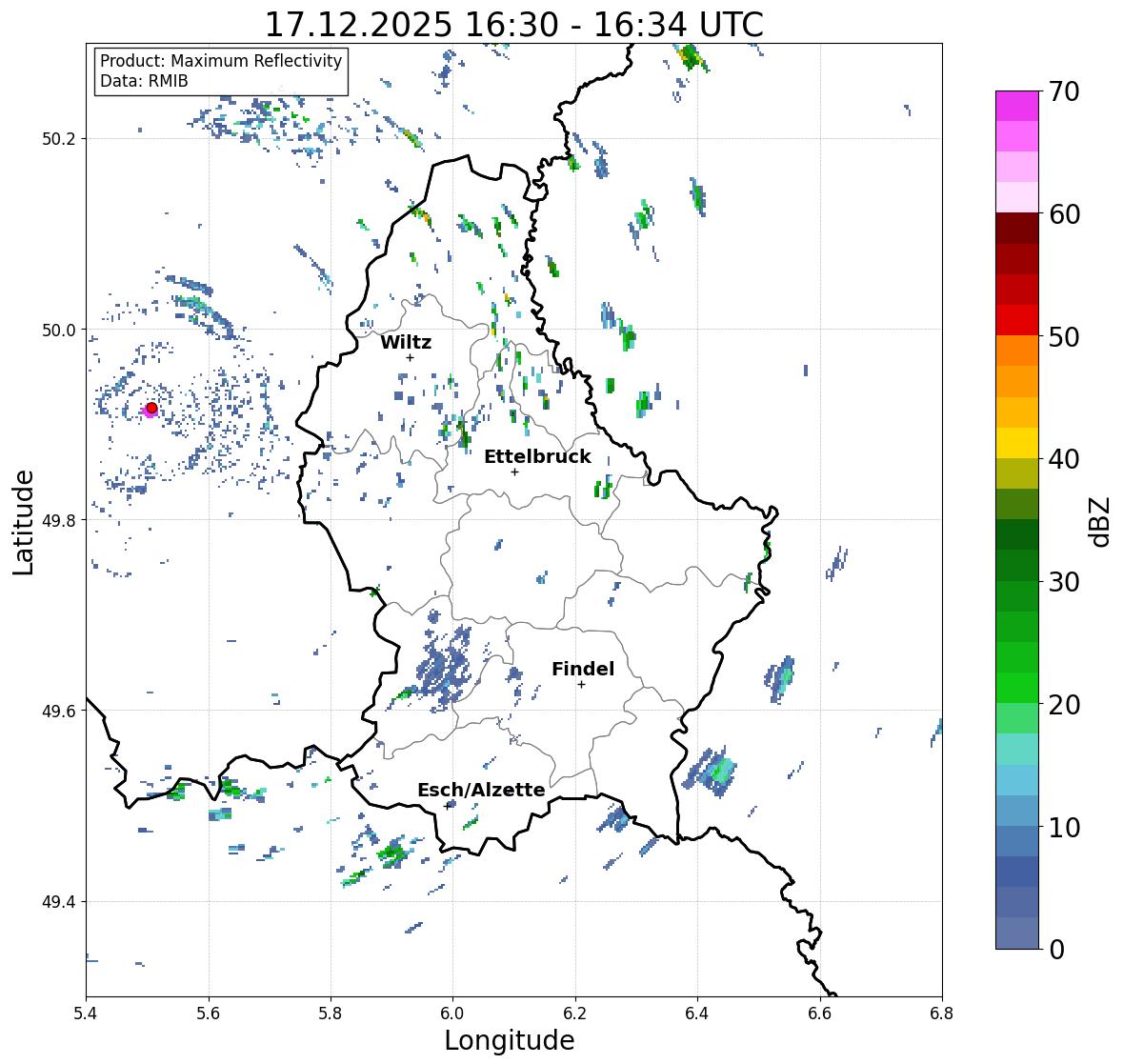This screenshot has width=1123, height=1064.
Task: Click the latitude tick label 49.4
Action: (x=59, y=902)
